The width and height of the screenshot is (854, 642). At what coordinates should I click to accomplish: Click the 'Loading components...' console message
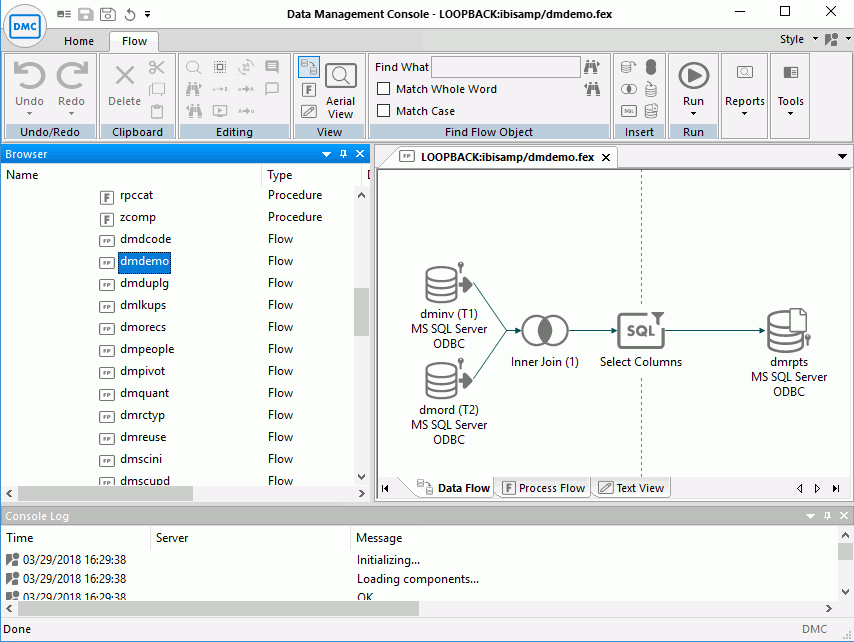(x=418, y=579)
